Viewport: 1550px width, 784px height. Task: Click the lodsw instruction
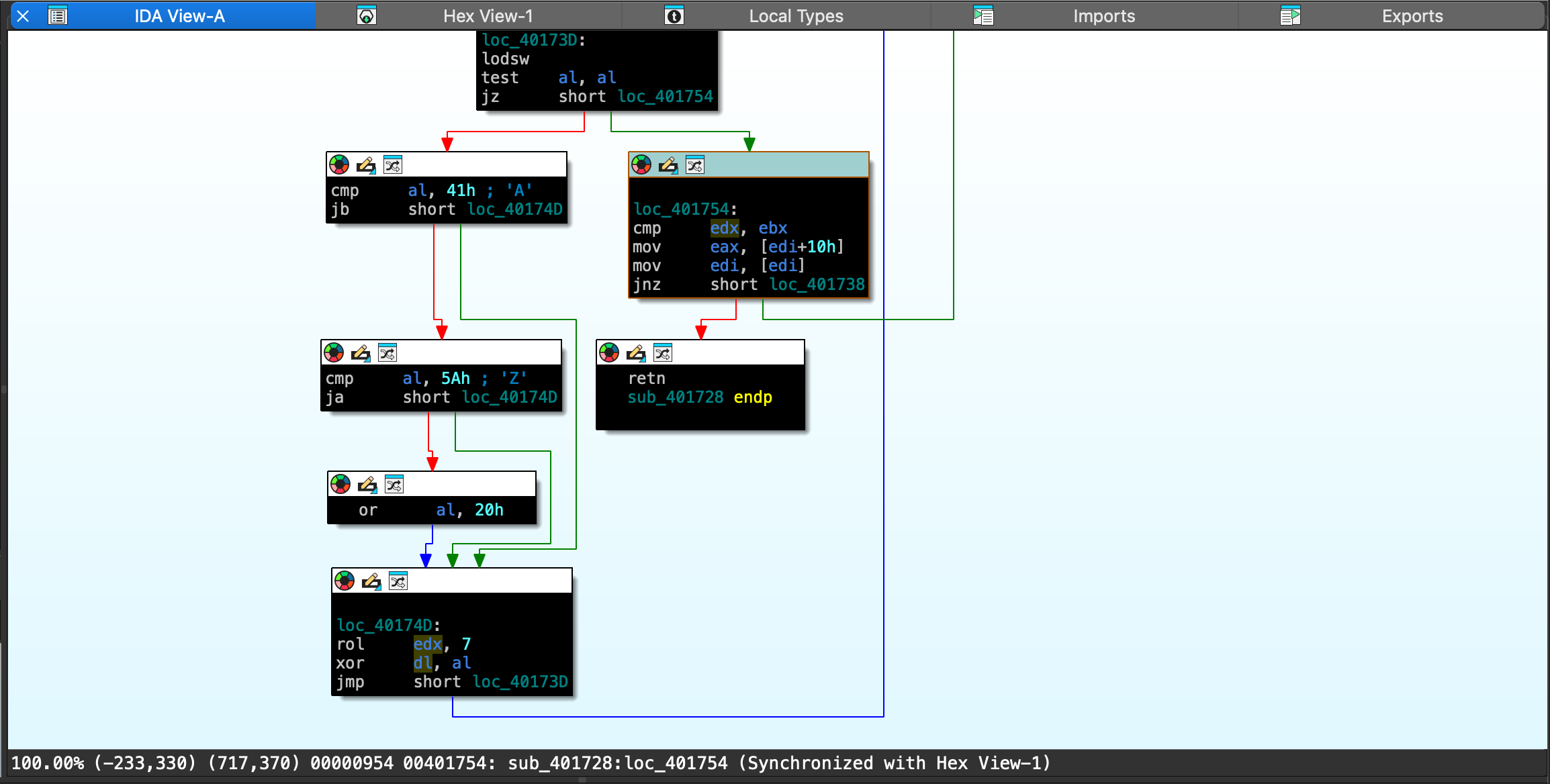point(506,59)
